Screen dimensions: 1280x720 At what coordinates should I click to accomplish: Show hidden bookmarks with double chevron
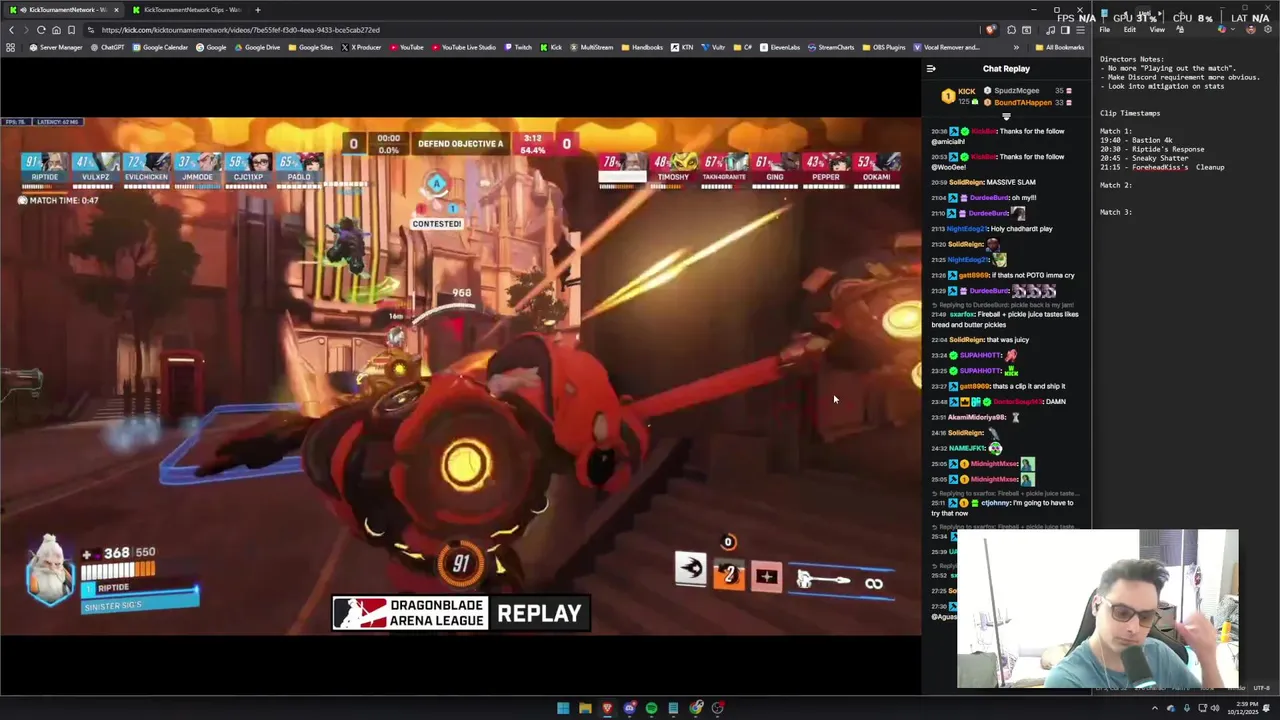1016,47
